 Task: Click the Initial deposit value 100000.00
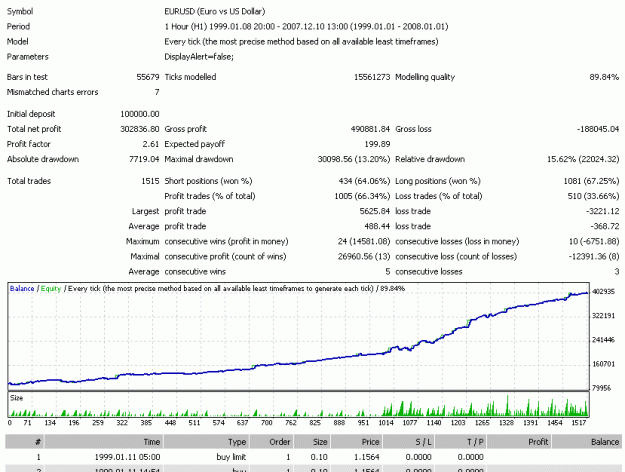(x=140, y=114)
